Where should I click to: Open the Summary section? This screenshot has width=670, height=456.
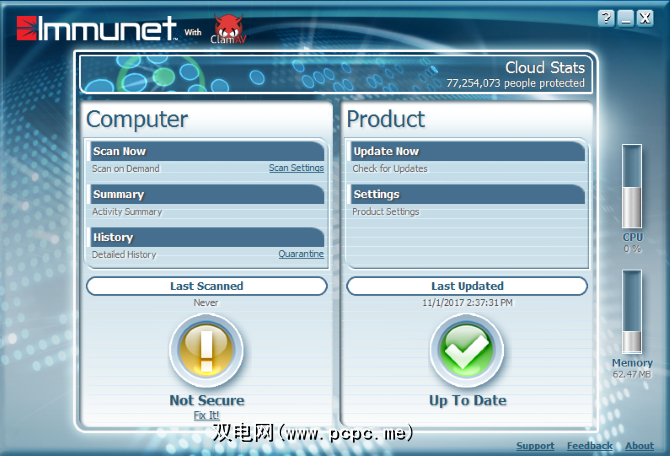[207, 194]
